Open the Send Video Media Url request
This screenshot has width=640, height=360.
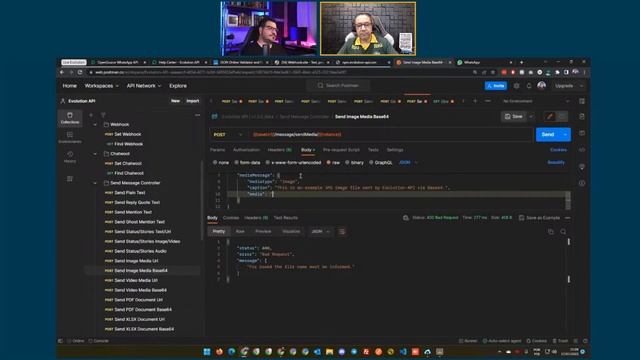pos(136,280)
